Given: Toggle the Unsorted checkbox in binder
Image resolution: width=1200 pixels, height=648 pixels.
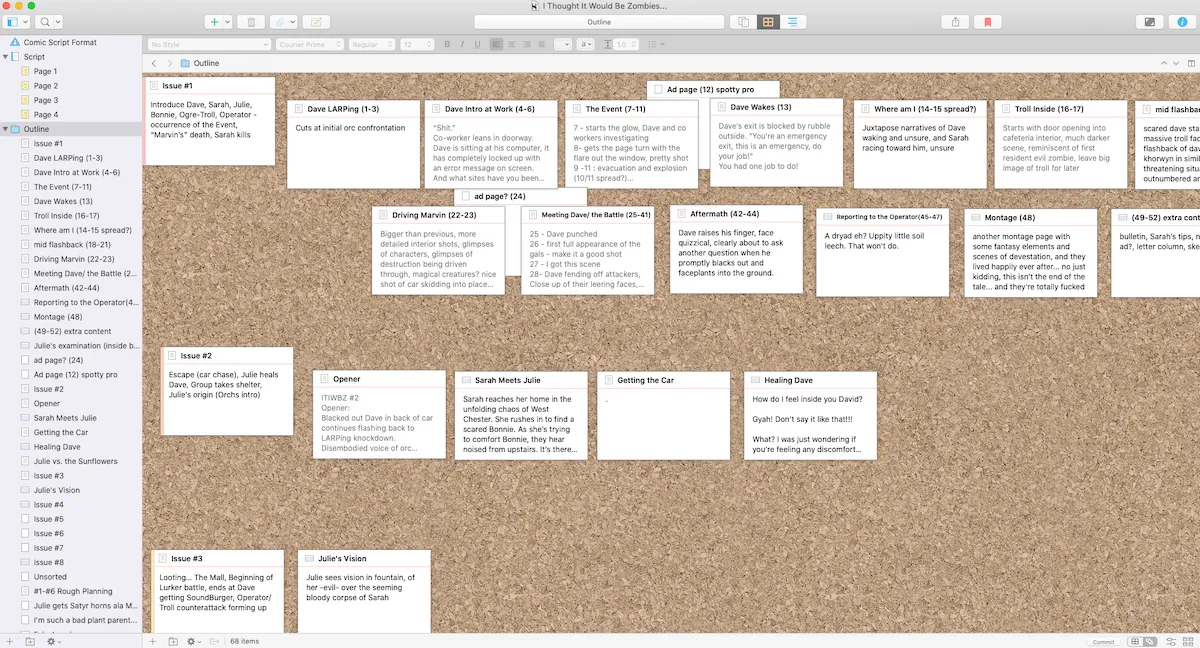Looking at the screenshot, I should point(25,577).
